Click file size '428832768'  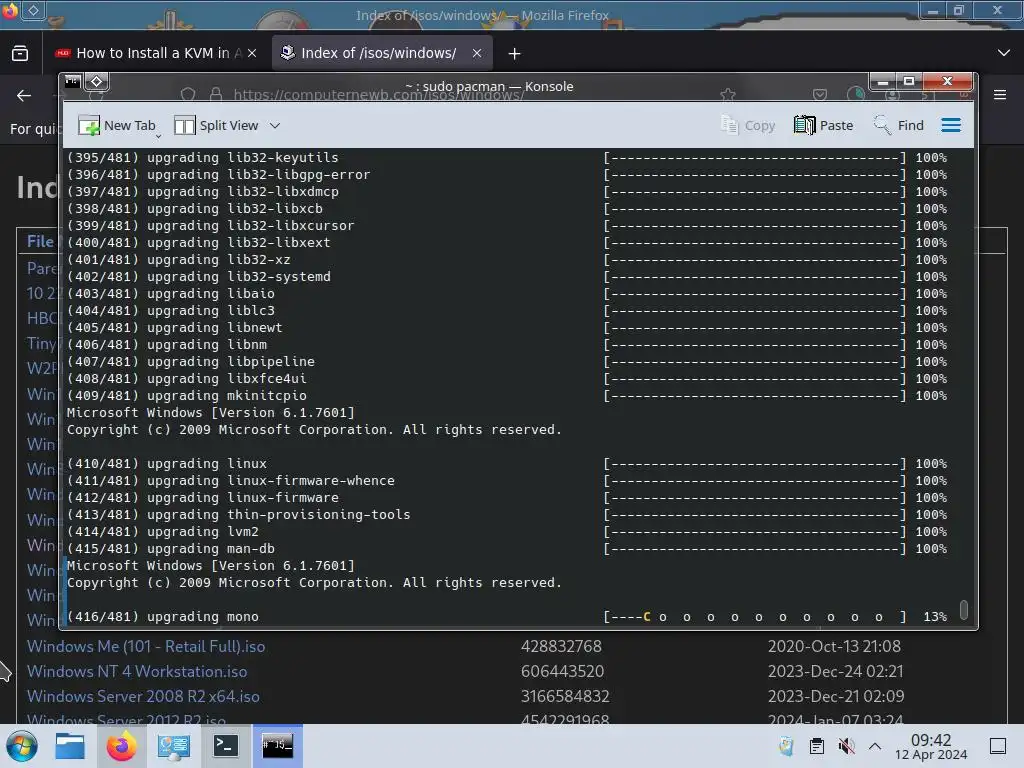[x=561, y=647]
